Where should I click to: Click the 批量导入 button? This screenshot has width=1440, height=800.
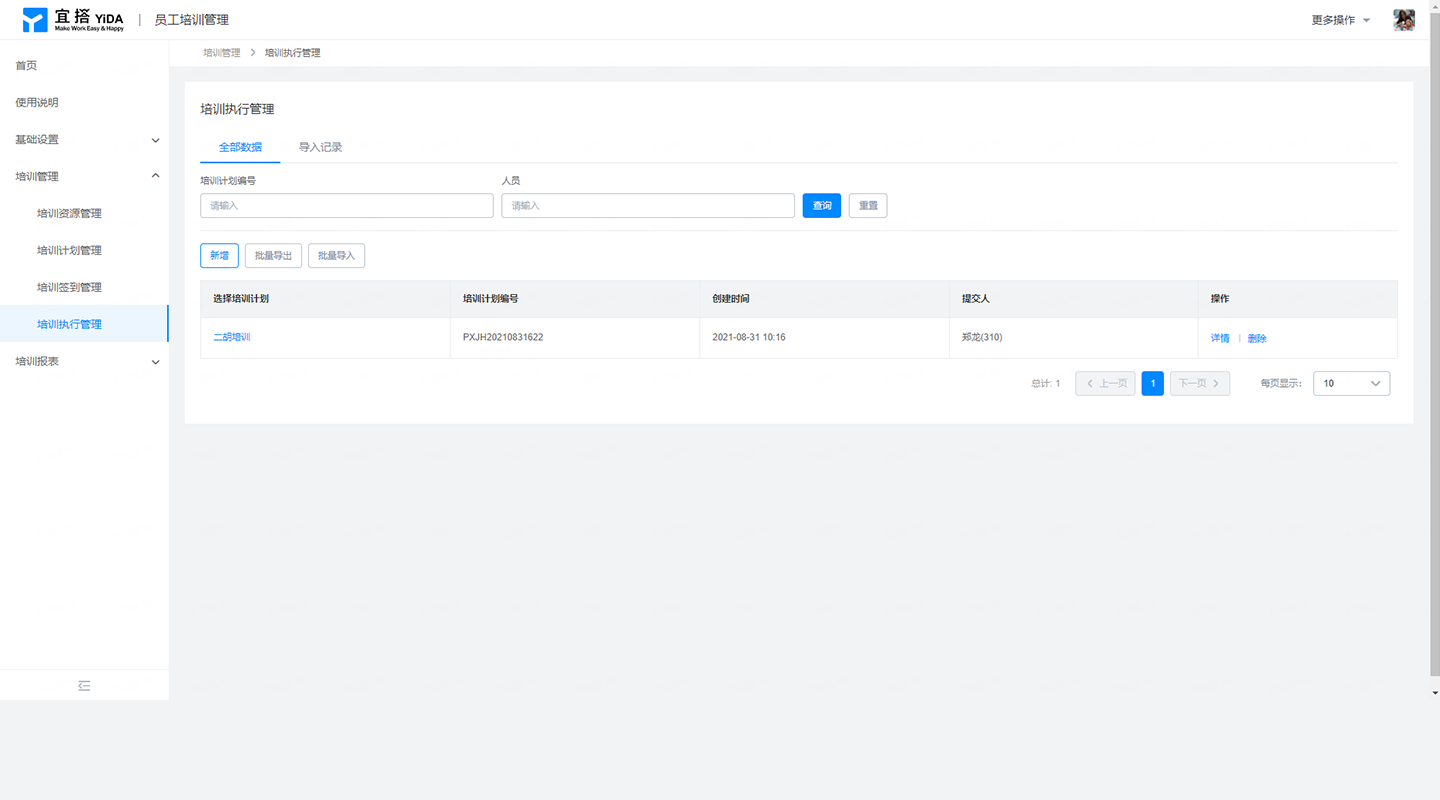pos(336,255)
